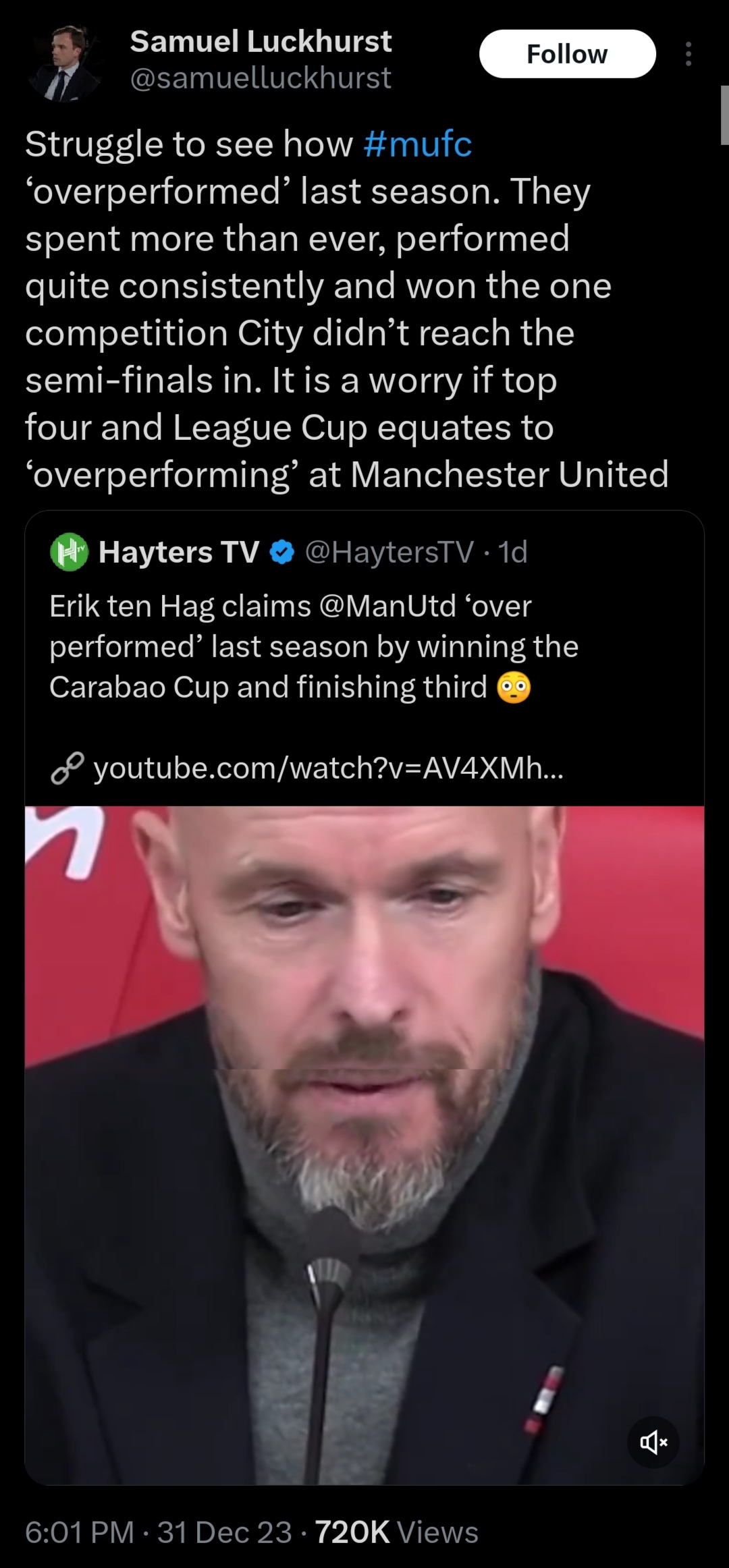
Task: Open the Hayters TV quoted tweet text
Action: (x=314, y=646)
